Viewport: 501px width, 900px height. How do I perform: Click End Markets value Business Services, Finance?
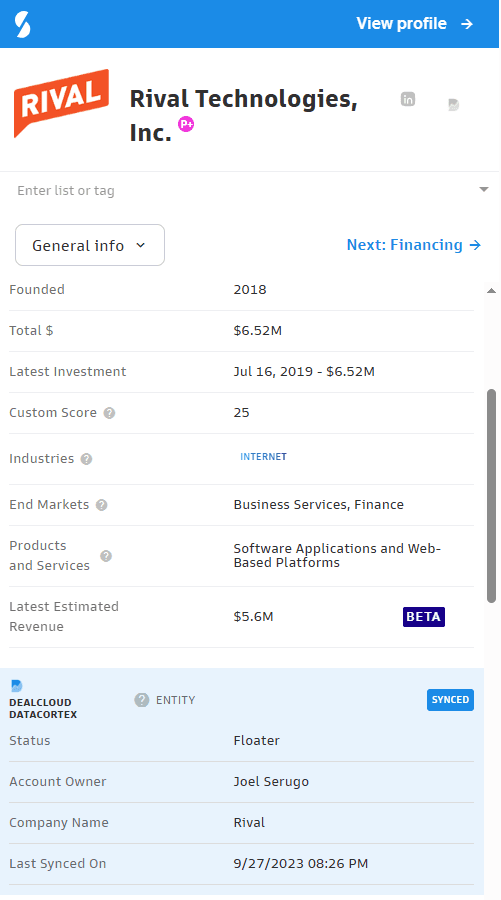click(x=319, y=505)
